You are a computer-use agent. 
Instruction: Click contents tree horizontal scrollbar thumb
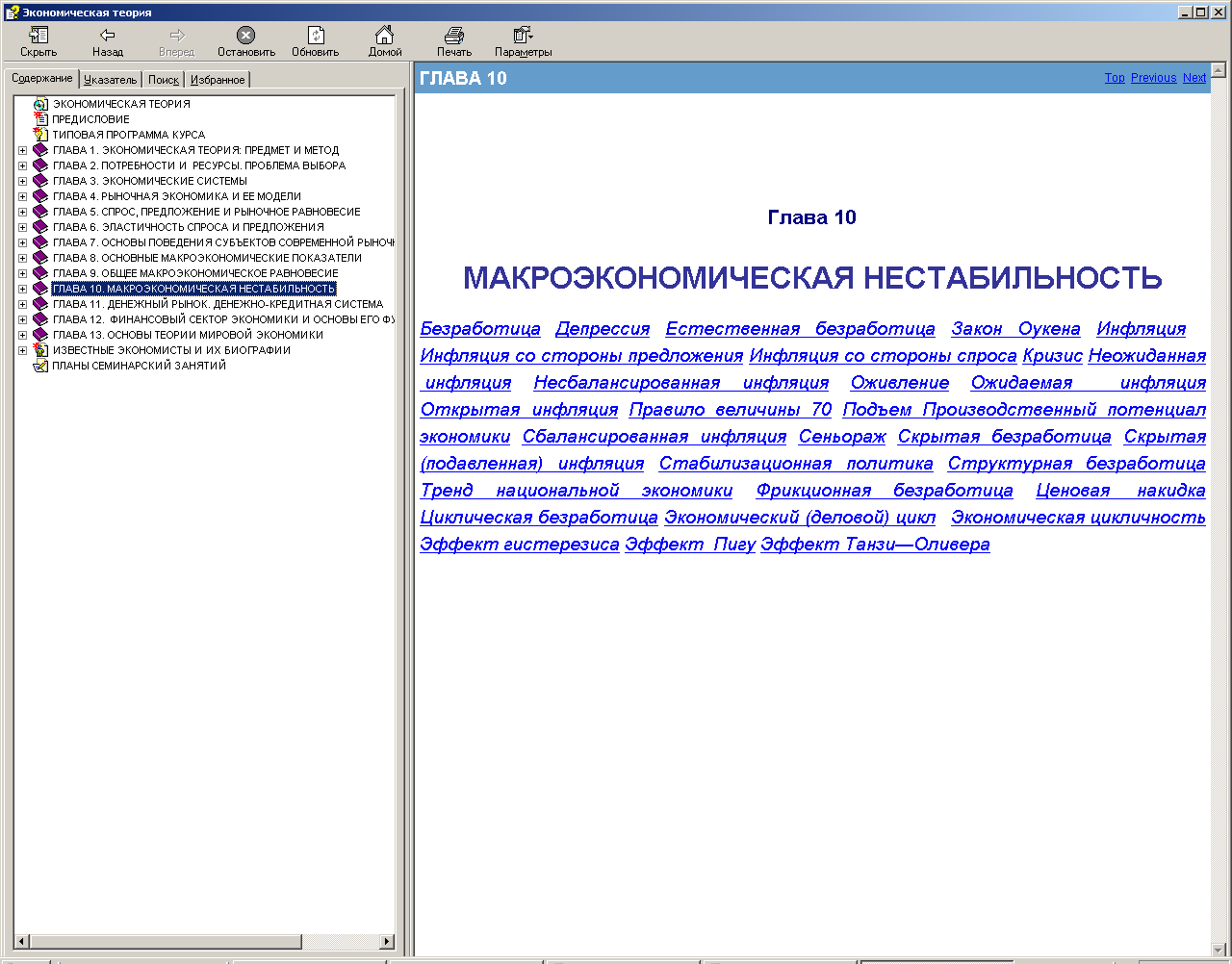167,942
